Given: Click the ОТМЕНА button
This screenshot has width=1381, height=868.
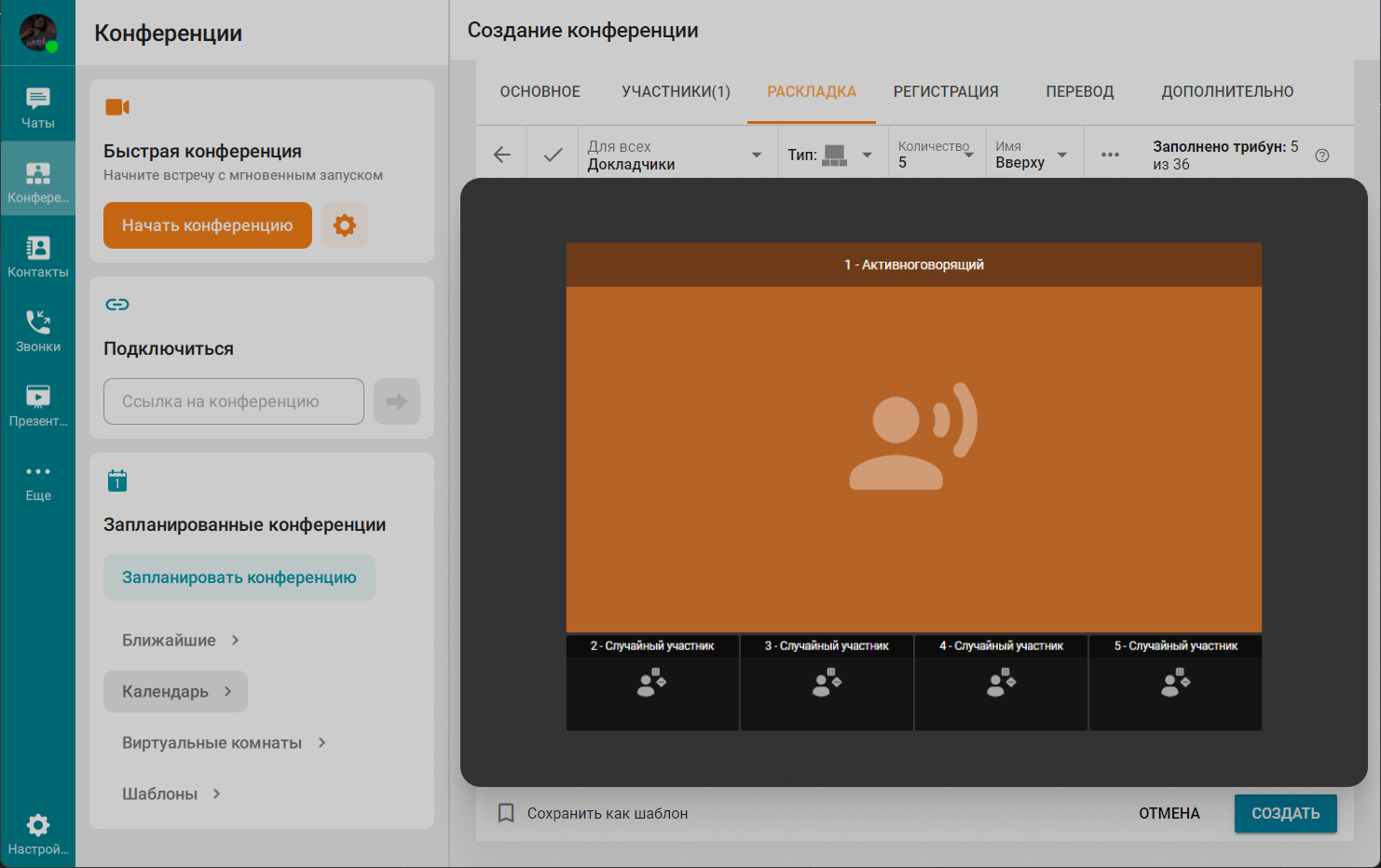Looking at the screenshot, I should tap(1169, 813).
